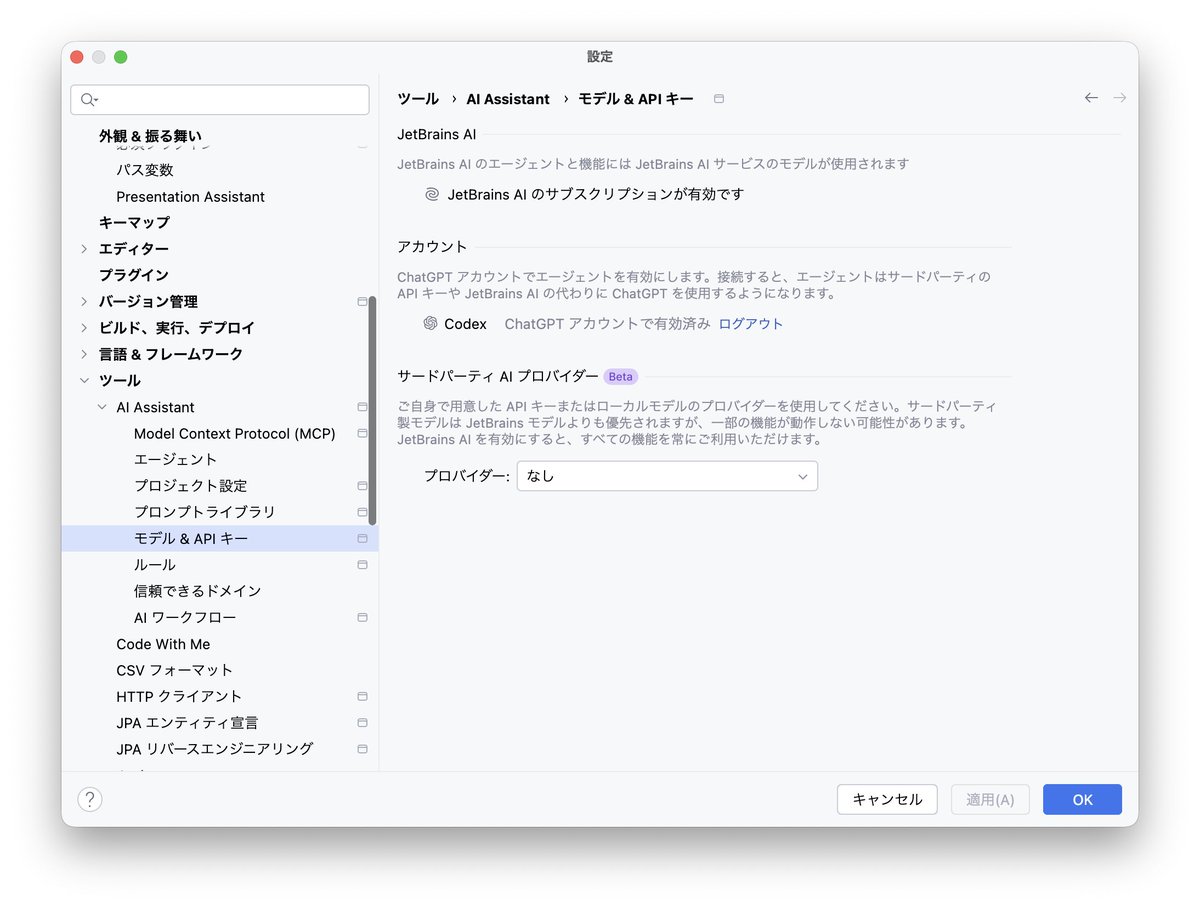Viewport: 1200px width, 908px height.
Task: Open JPA リバースエンジニアリング settings
Action: coord(214,749)
